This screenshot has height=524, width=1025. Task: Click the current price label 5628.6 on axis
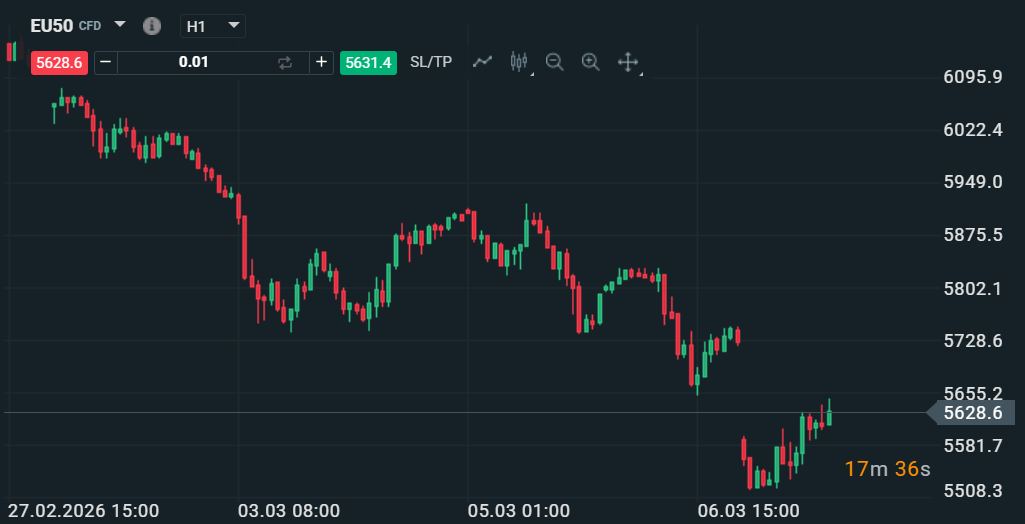(973, 413)
